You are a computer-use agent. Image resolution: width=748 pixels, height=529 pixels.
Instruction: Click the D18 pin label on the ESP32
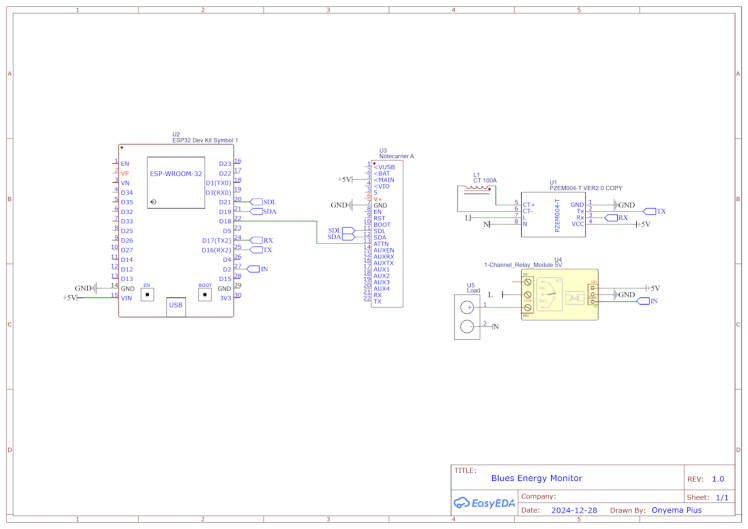[225, 221]
